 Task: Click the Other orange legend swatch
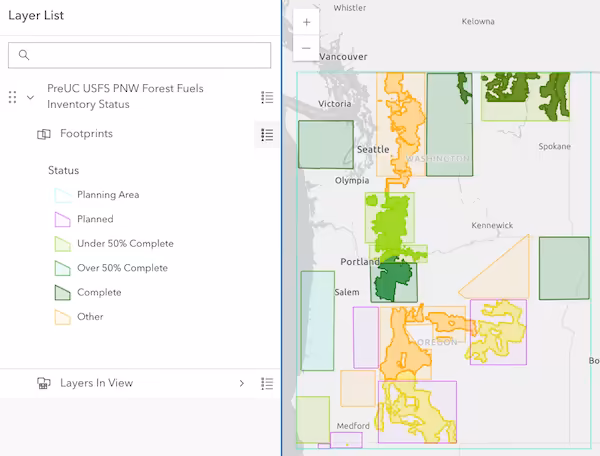(63, 318)
